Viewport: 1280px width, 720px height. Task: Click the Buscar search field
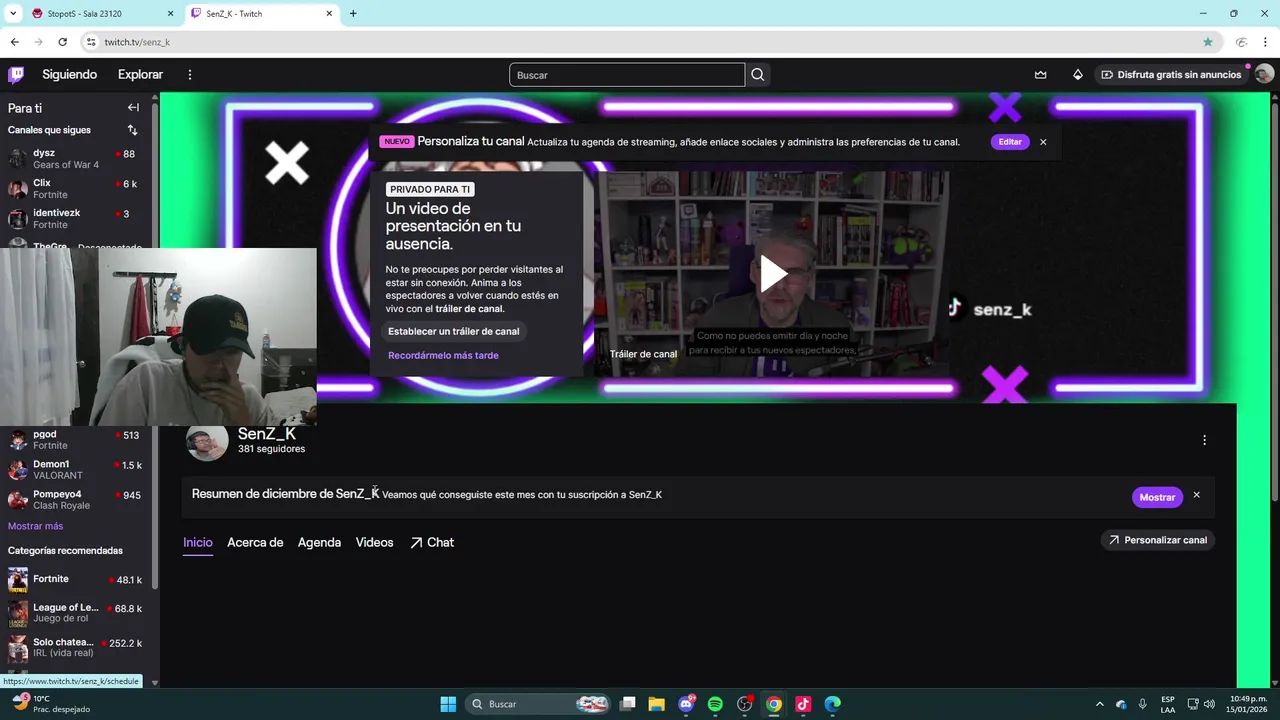[x=627, y=75]
